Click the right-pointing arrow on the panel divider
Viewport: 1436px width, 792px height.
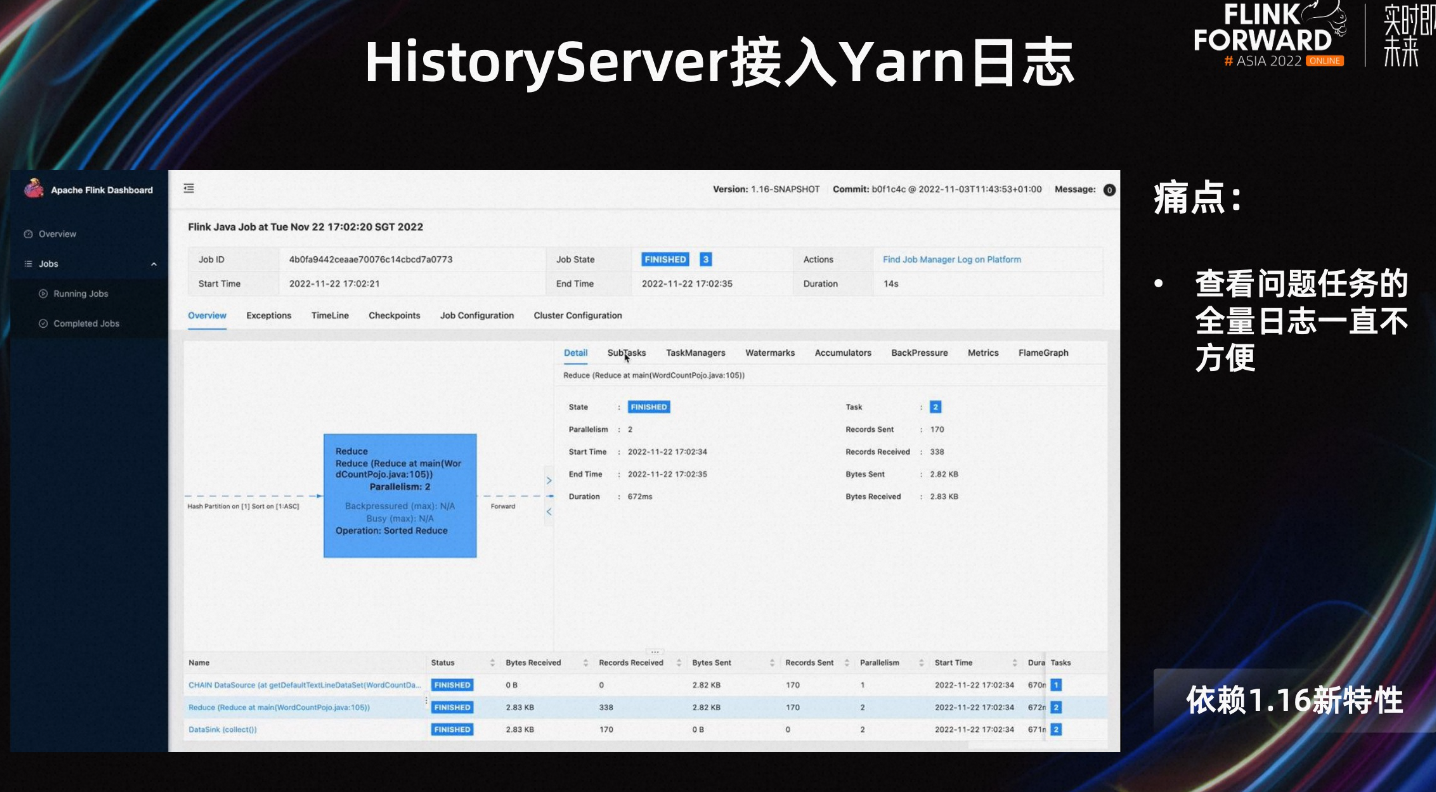548,481
